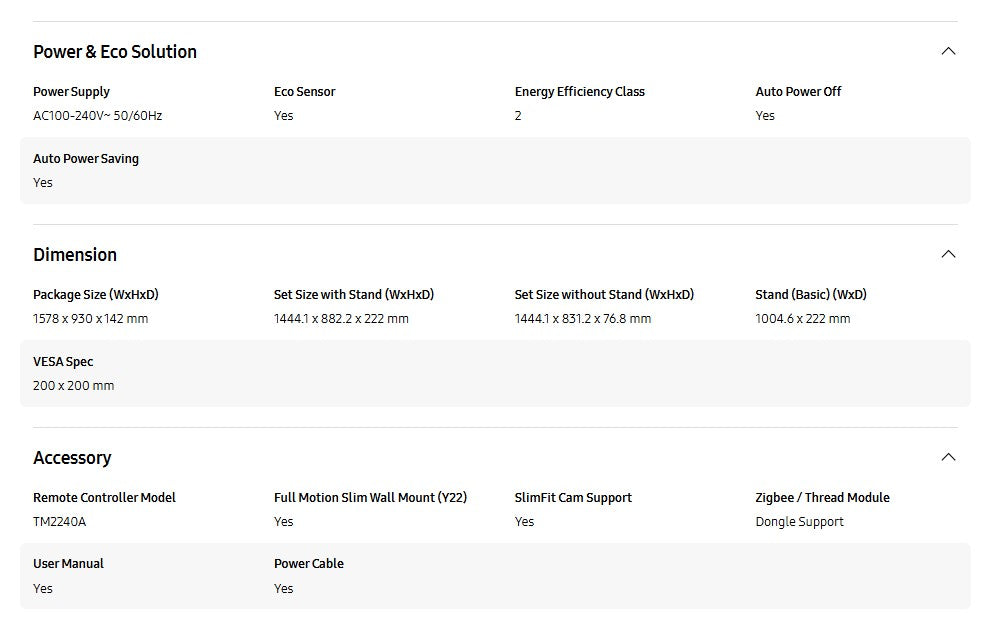Select the 1444.1 x 882.2 x 222 mm value
Screen dimensions: 992x629
click(341, 319)
